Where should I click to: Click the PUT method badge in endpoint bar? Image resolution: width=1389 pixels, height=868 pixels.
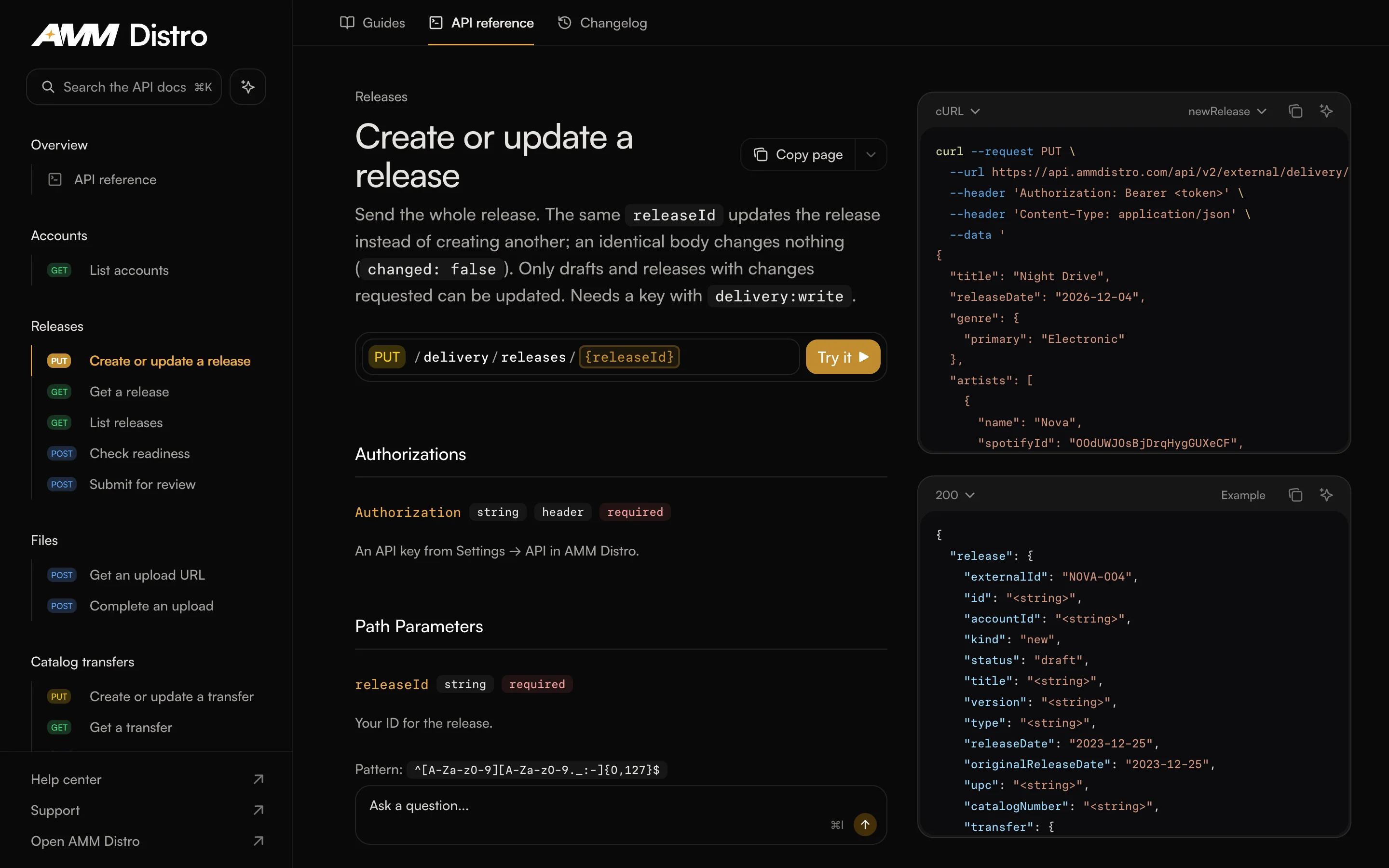click(x=387, y=356)
